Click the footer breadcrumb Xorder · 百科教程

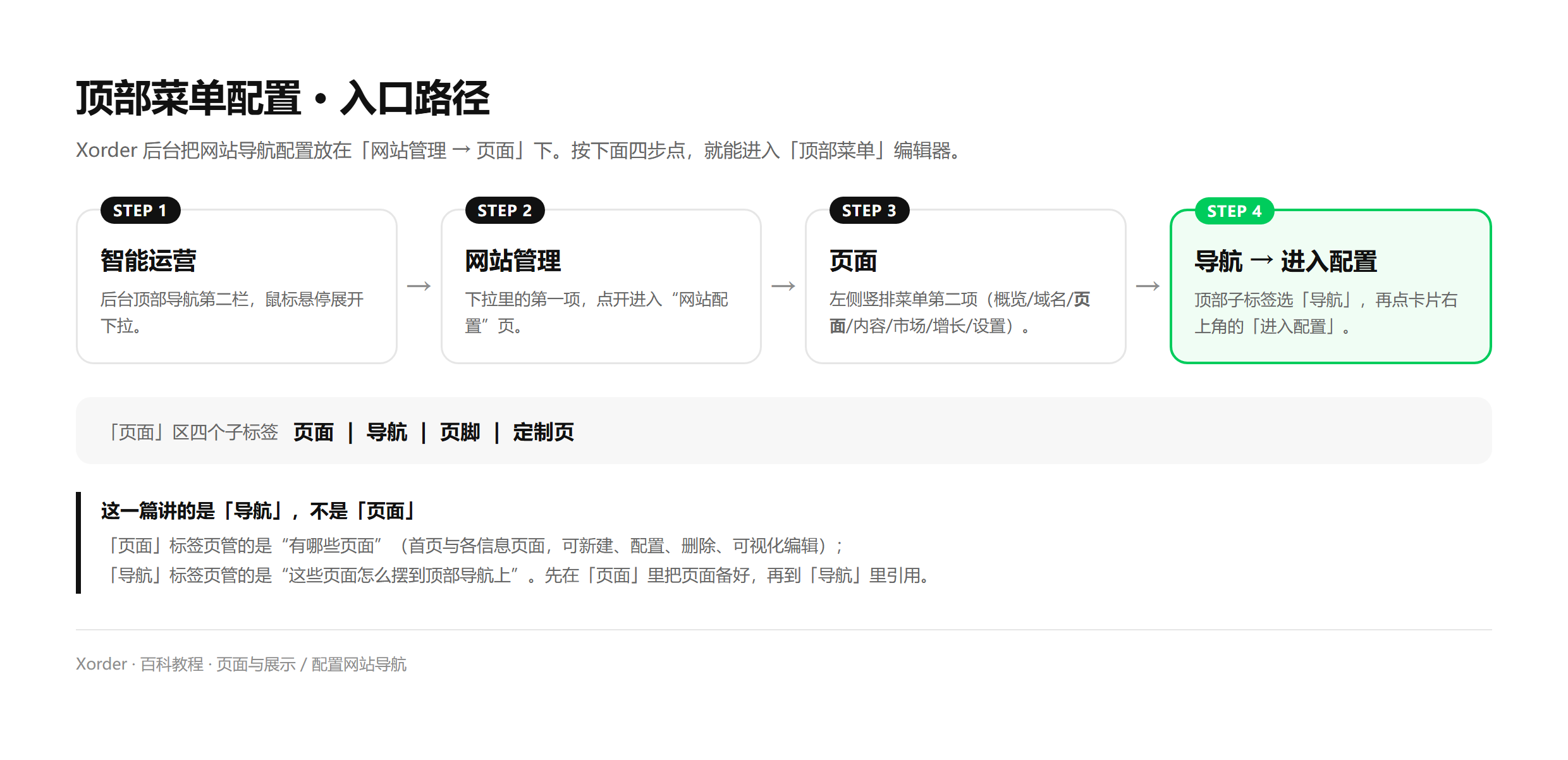[241, 665]
